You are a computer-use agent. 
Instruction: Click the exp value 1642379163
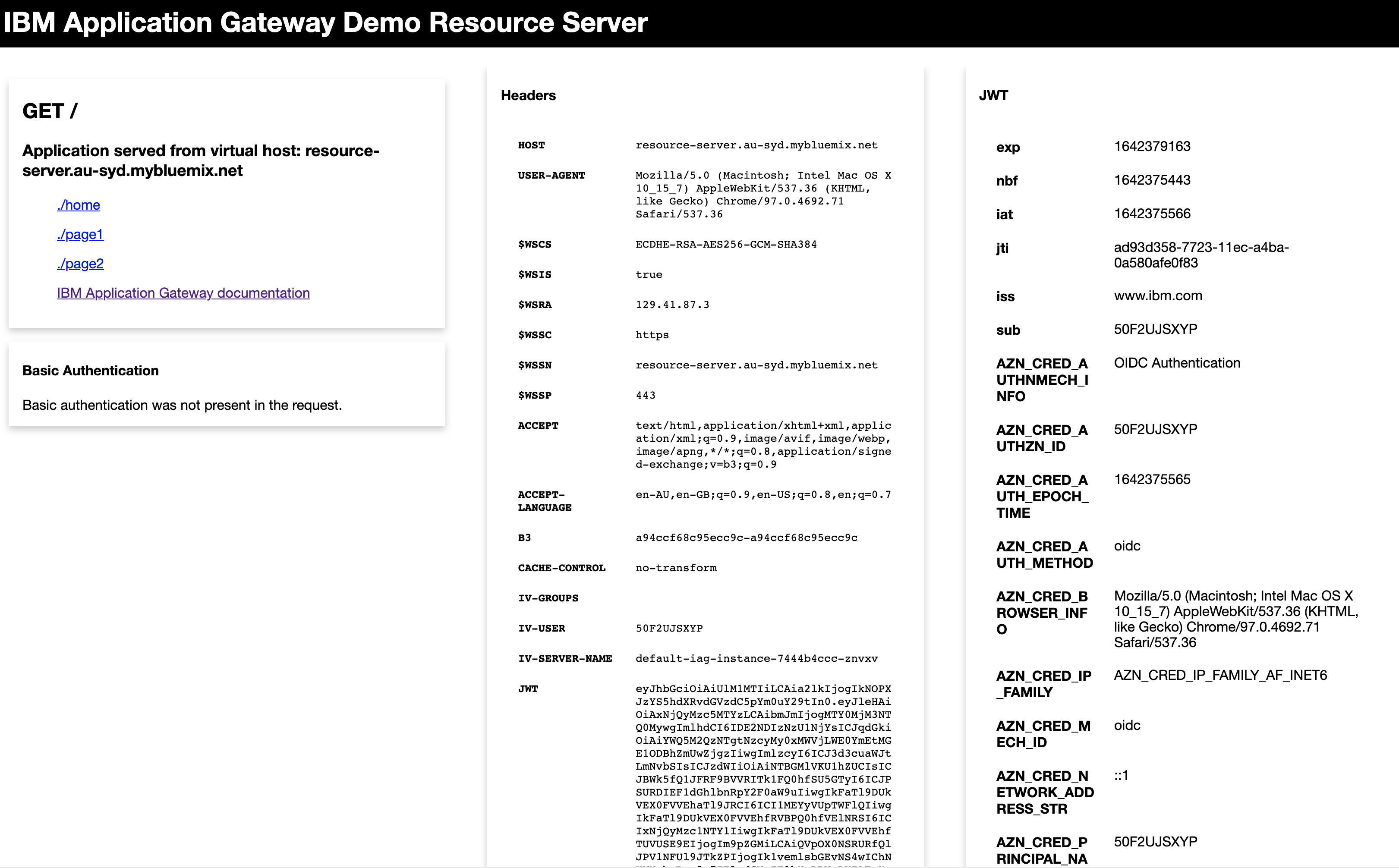[1152, 146]
